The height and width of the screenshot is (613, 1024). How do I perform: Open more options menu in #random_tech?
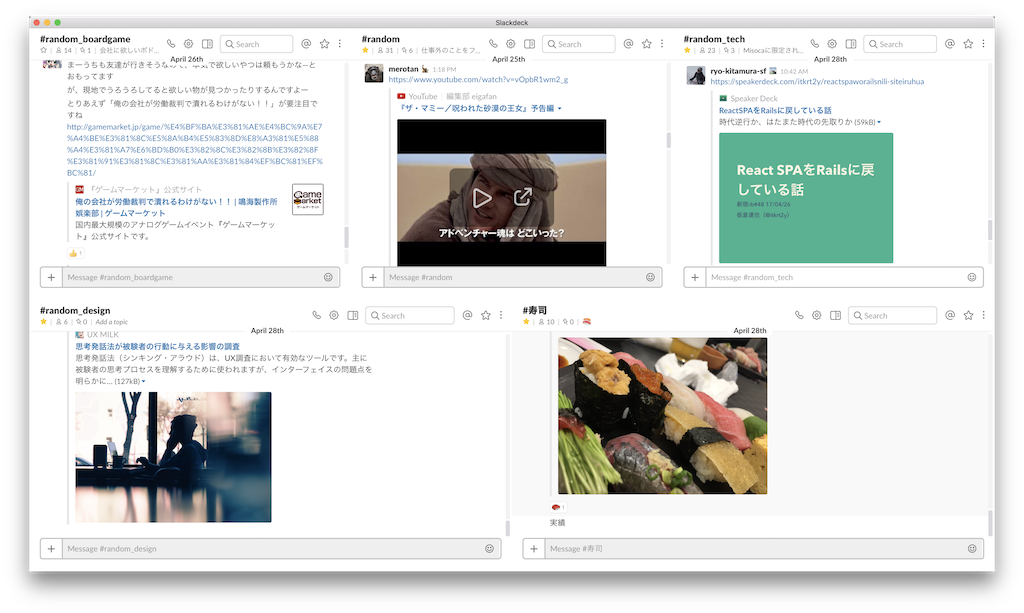pyautogui.click(x=983, y=44)
